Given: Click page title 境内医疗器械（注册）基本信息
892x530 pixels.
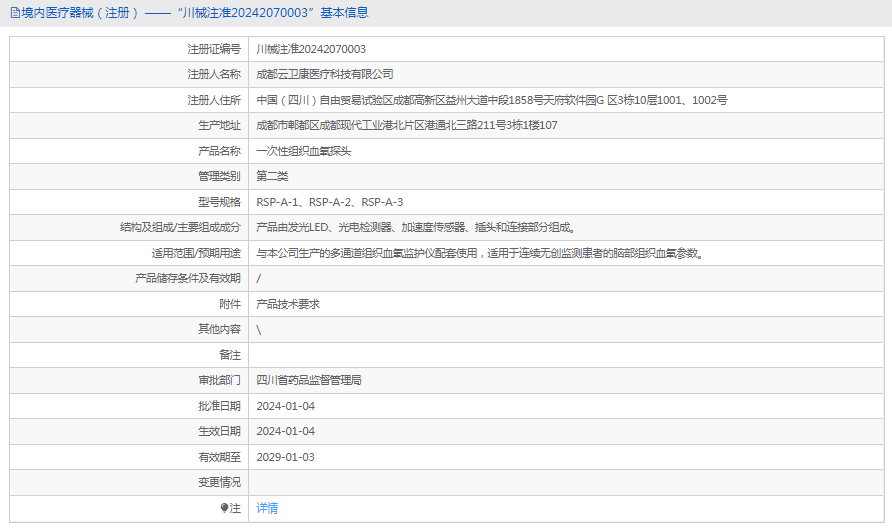Looking at the screenshot, I should (x=195, y=13).
